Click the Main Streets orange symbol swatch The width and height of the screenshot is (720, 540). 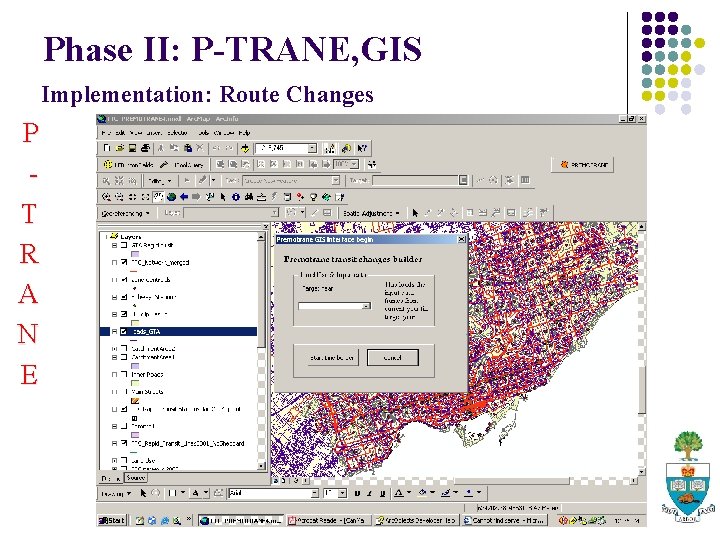pos(135,400)
